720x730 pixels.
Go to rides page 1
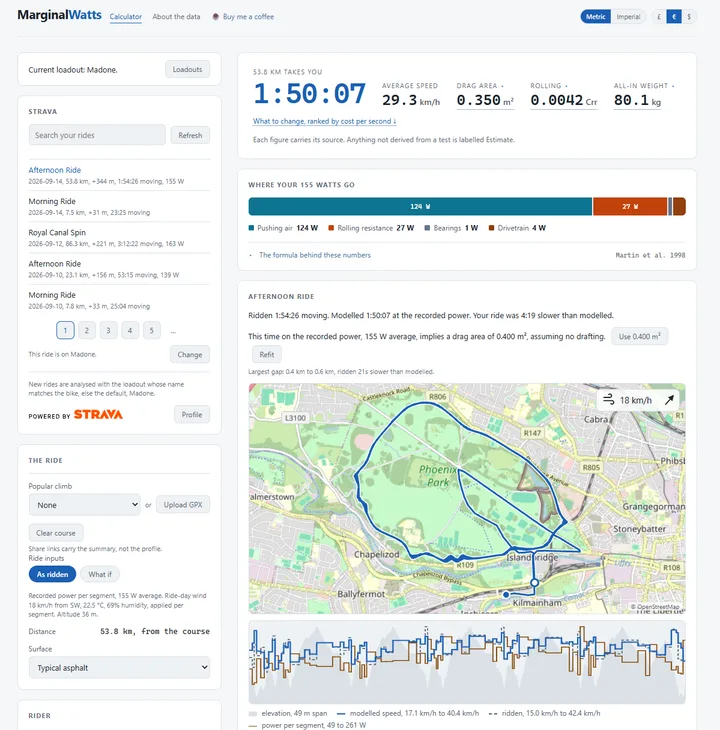coord(65,330)
